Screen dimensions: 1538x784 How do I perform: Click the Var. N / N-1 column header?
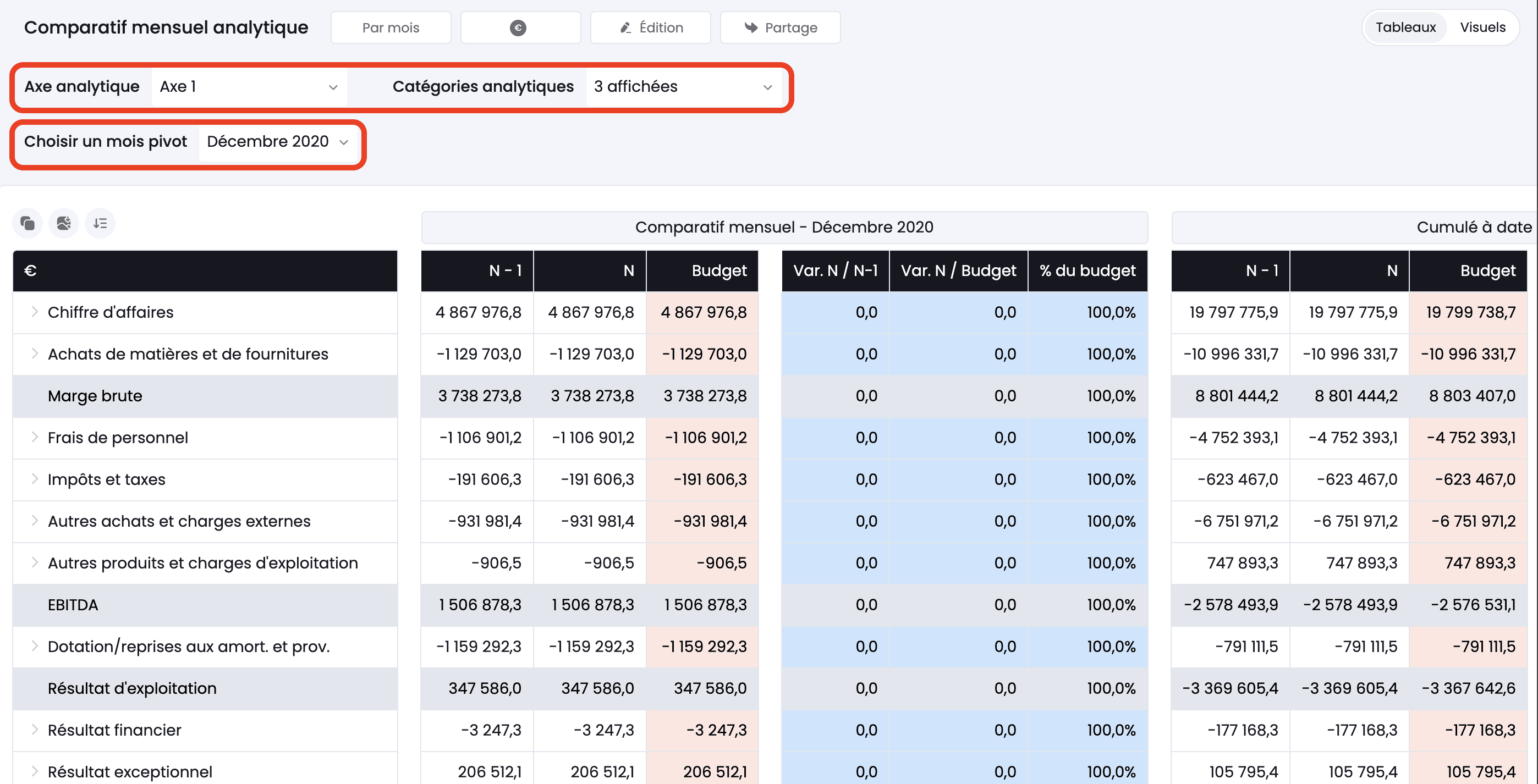coord(835,271)
